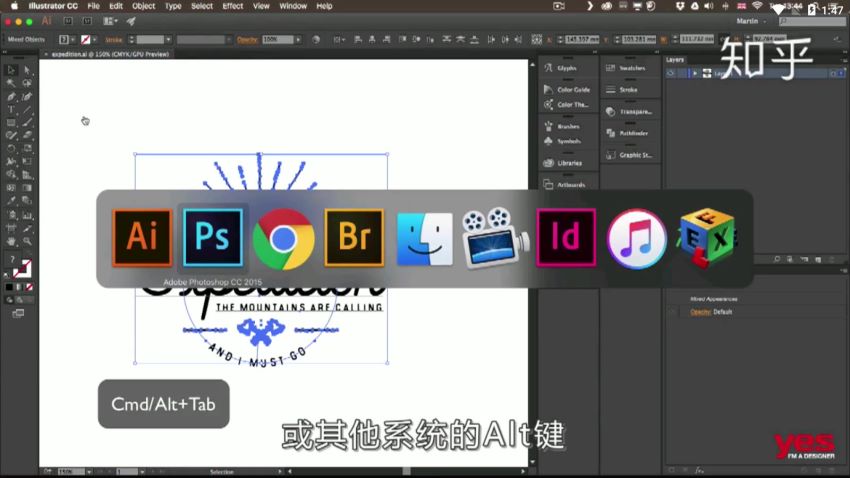Open the Apple menu

pos(14,6)
